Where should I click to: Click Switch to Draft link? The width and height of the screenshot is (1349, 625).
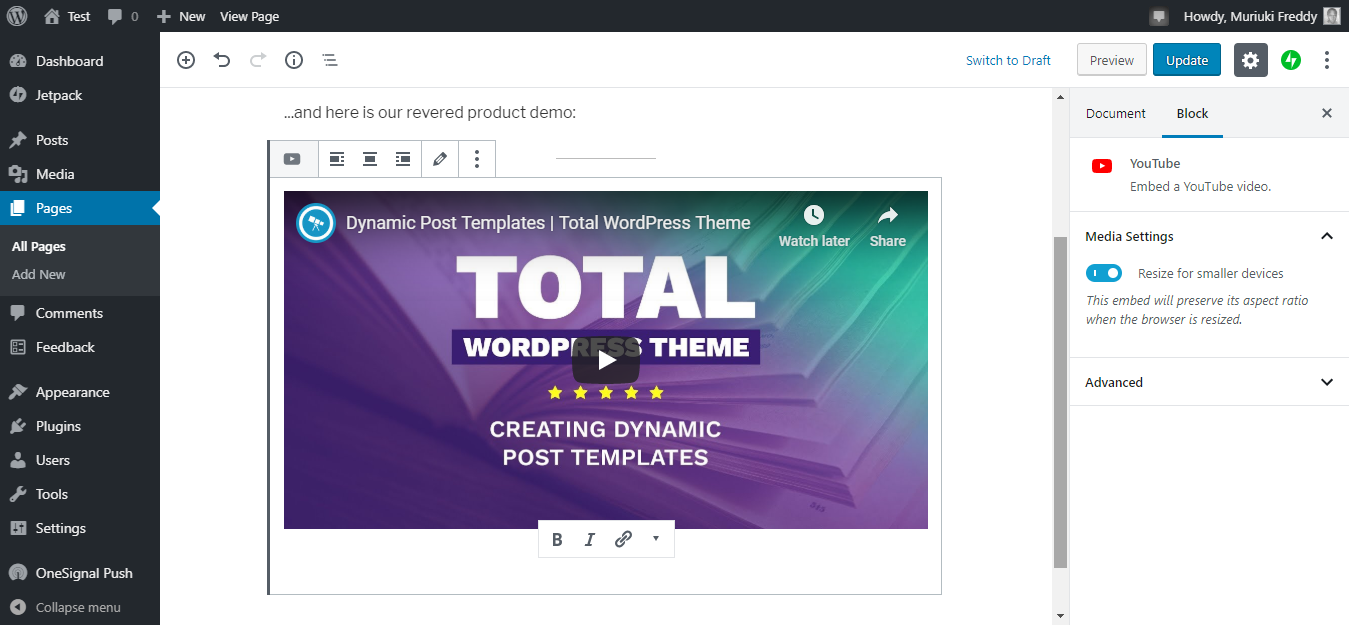click(x=1008, y=60)
